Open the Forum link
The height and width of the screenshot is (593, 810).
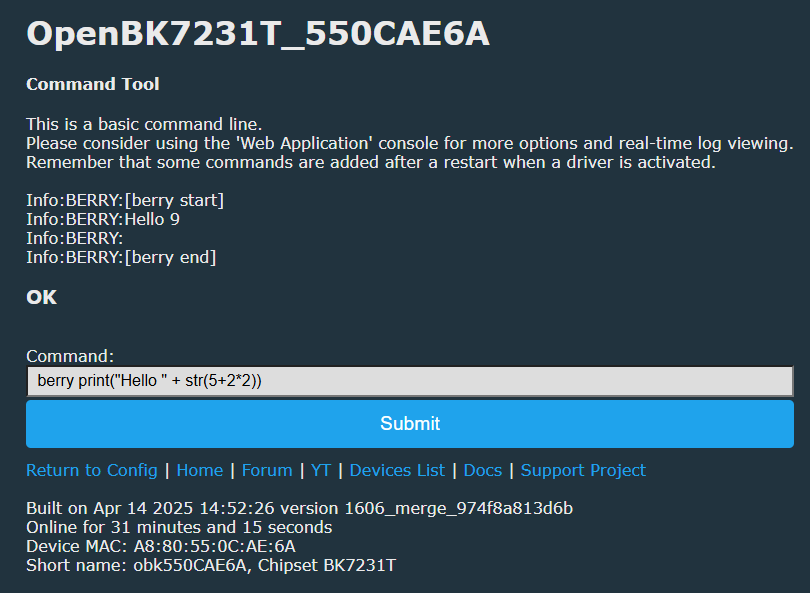(x=267, y=470)
